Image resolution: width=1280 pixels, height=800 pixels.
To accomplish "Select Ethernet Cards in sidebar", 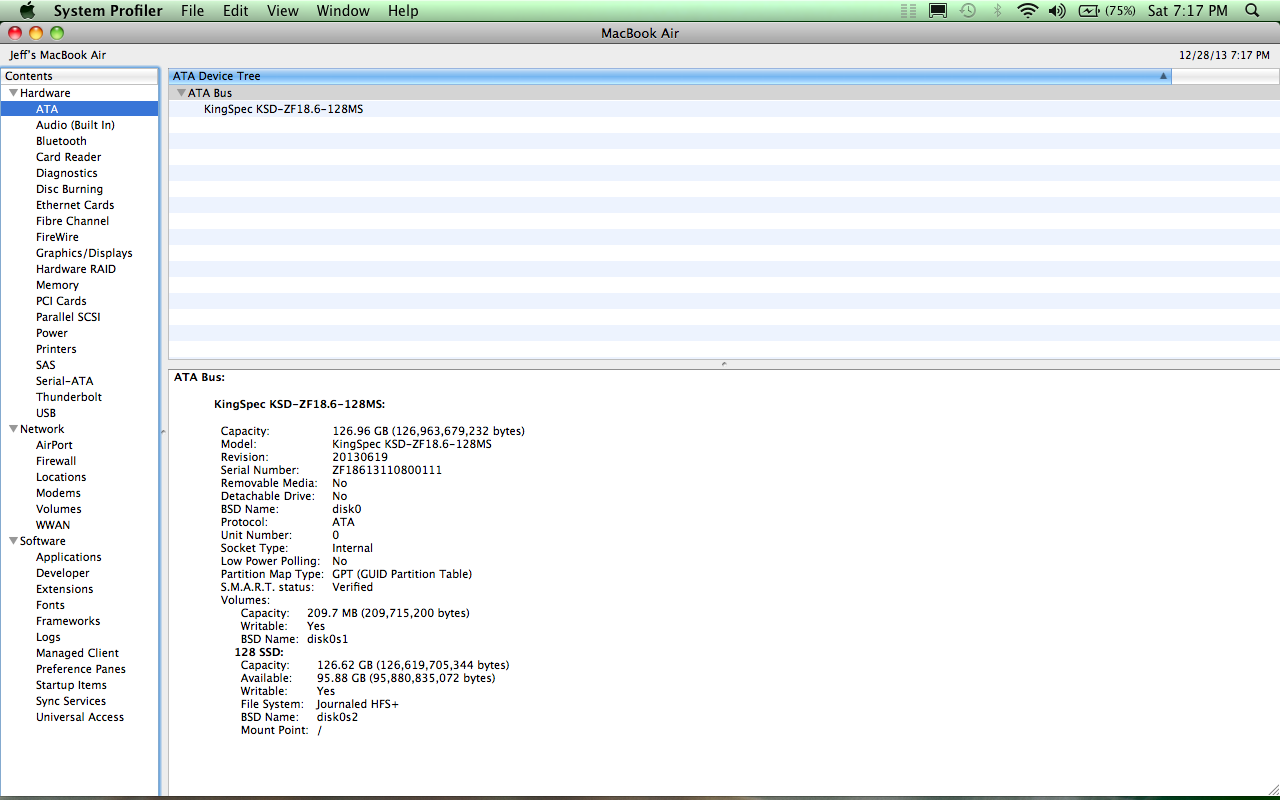I will point(75,205).
